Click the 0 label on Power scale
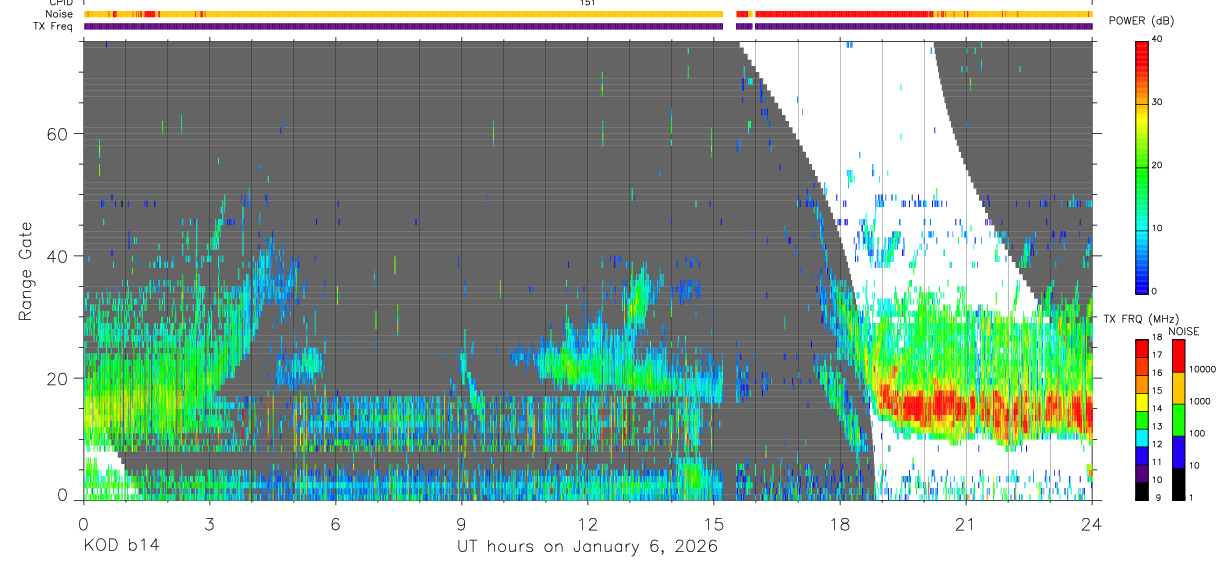1228x567 pixels. click(x=1155, y=291)
